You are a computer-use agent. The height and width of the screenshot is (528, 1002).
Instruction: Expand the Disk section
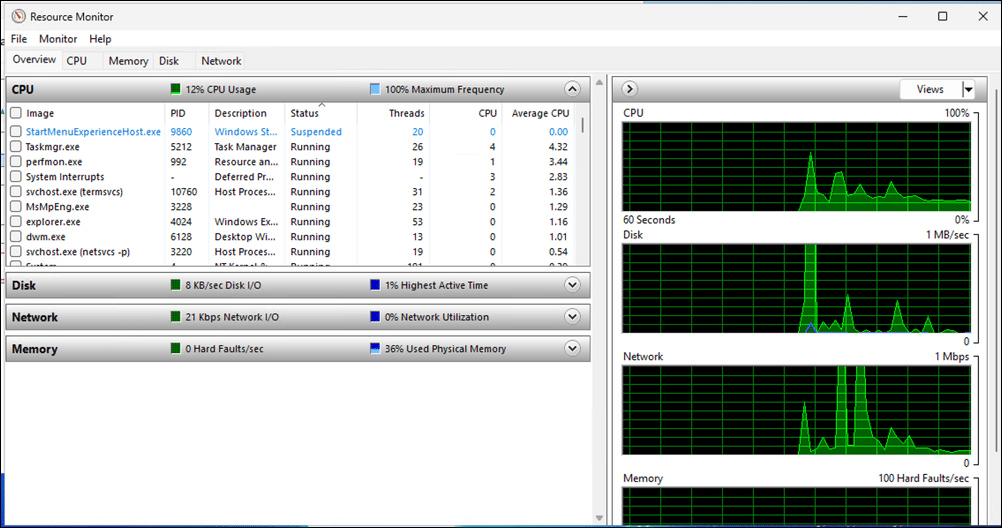(572, 285)
